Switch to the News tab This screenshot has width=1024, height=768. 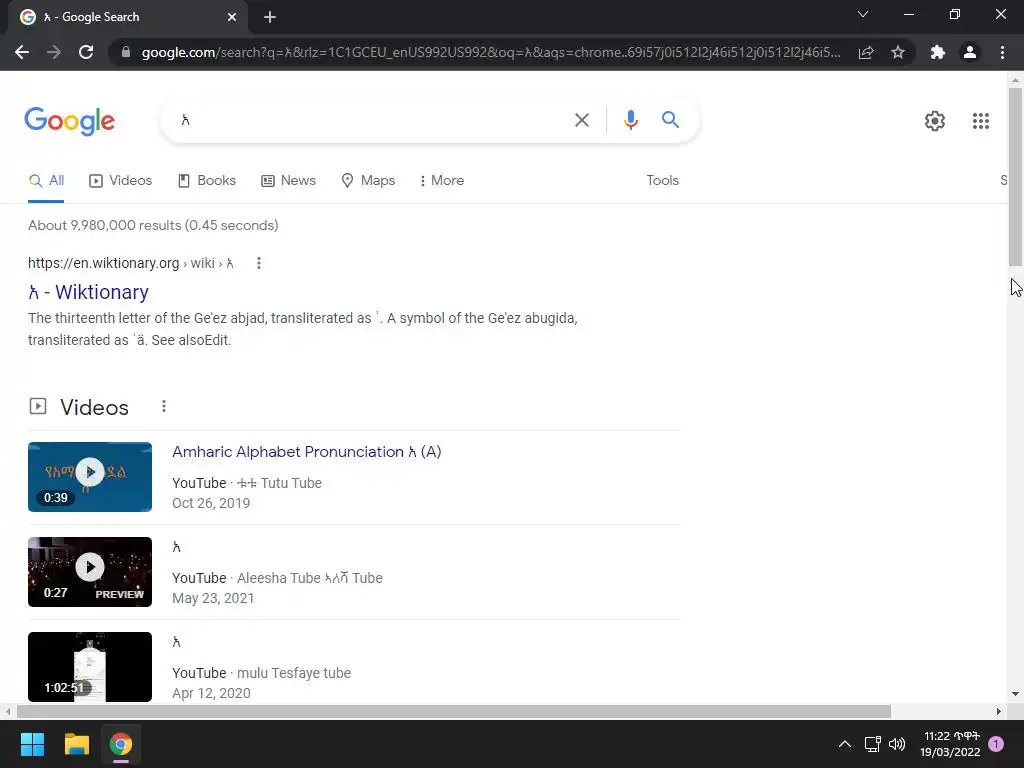[289, 181]
